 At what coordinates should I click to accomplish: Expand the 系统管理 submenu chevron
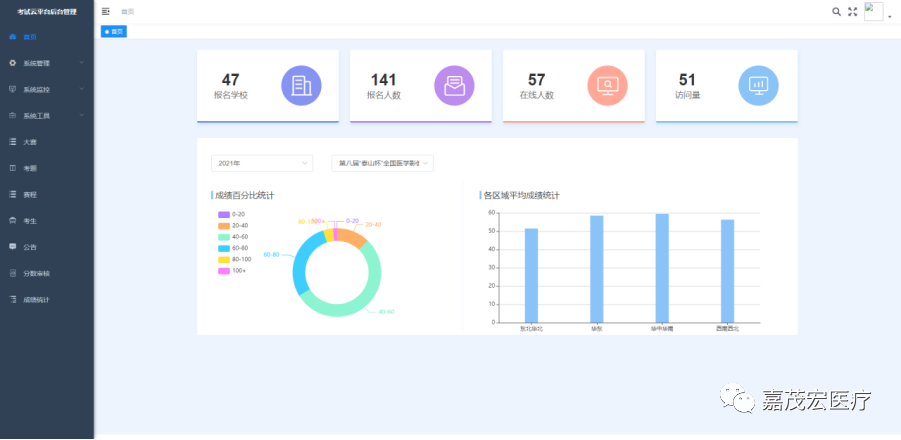pyautogui.click(x=82, y=63)
